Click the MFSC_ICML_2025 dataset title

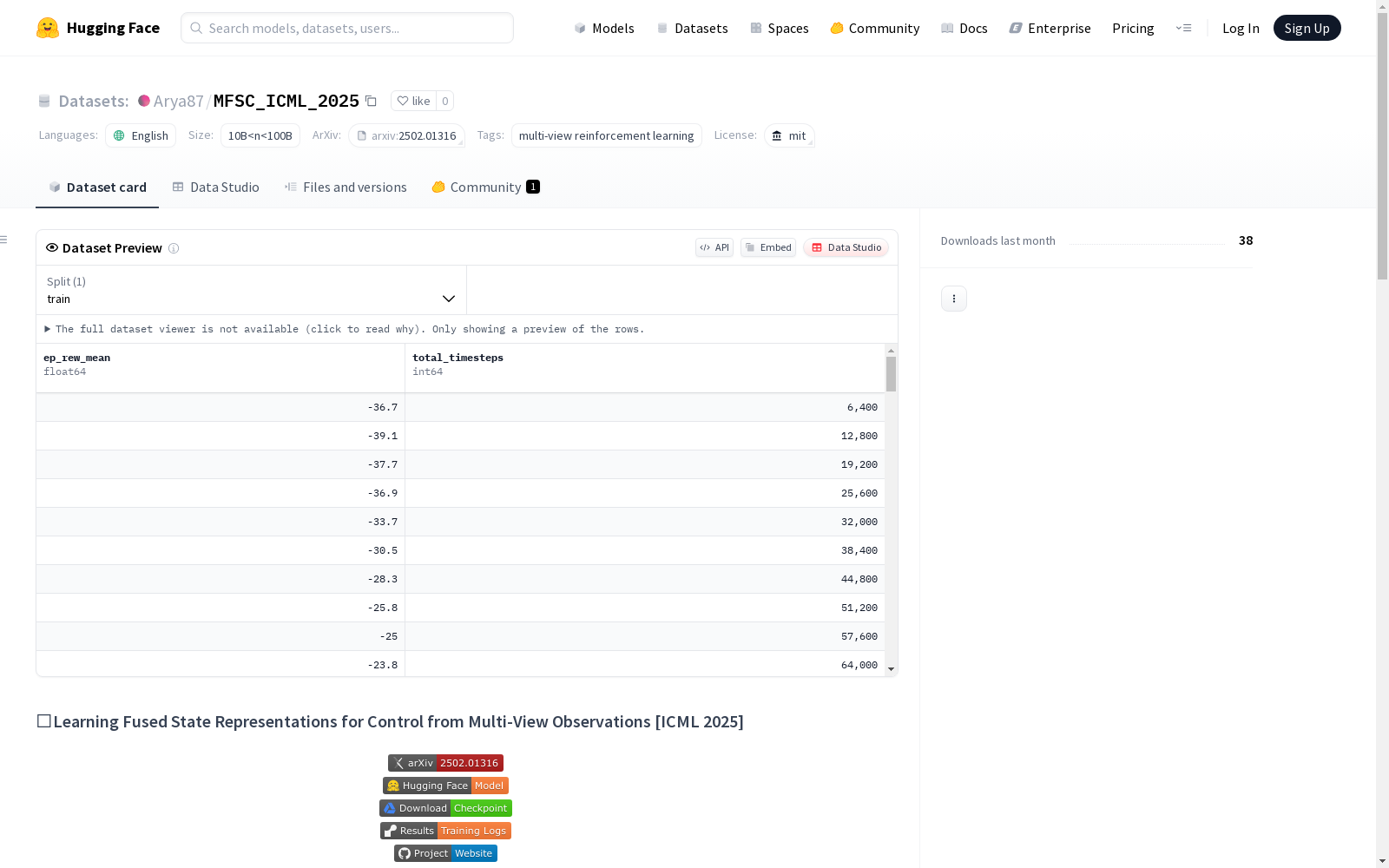point(286,101)
